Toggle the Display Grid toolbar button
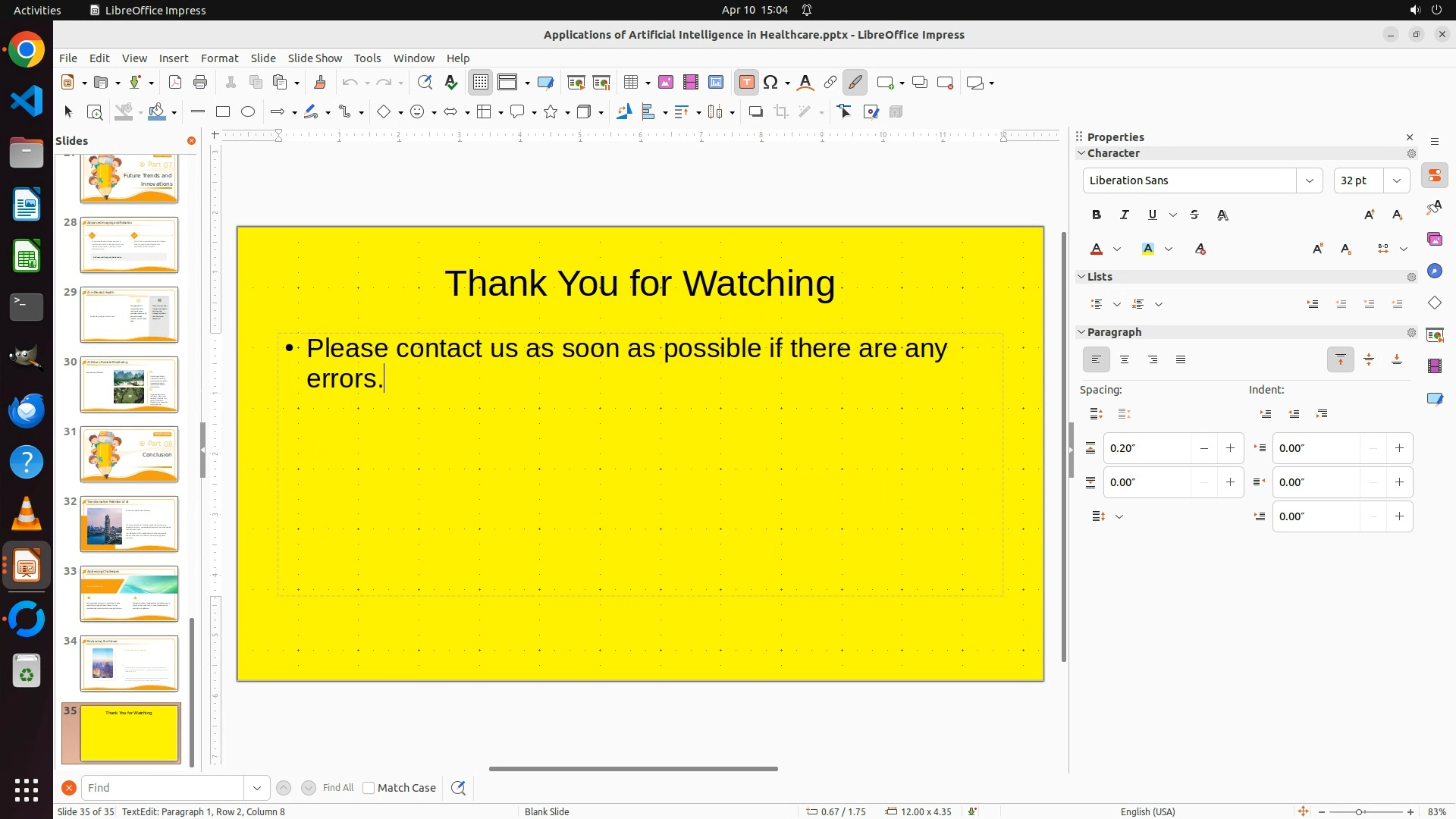 coord(481,83)
